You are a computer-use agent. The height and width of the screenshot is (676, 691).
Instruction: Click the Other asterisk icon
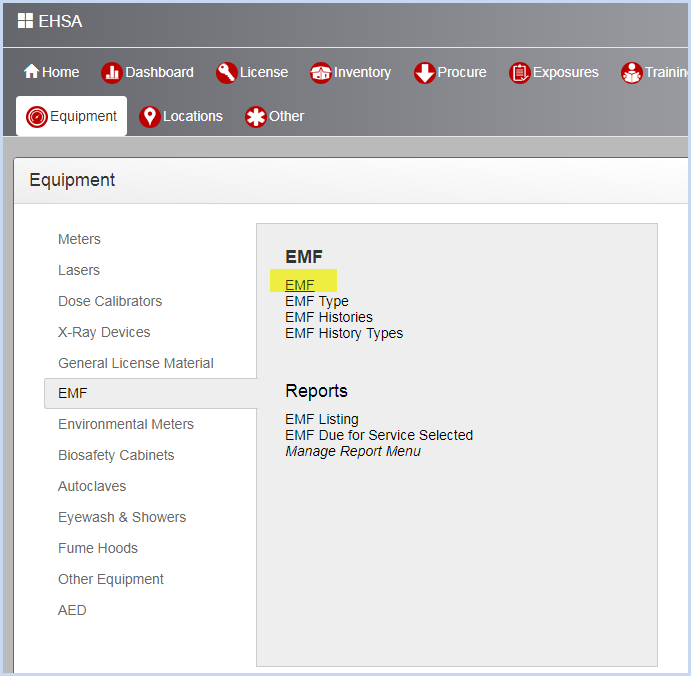256,116
